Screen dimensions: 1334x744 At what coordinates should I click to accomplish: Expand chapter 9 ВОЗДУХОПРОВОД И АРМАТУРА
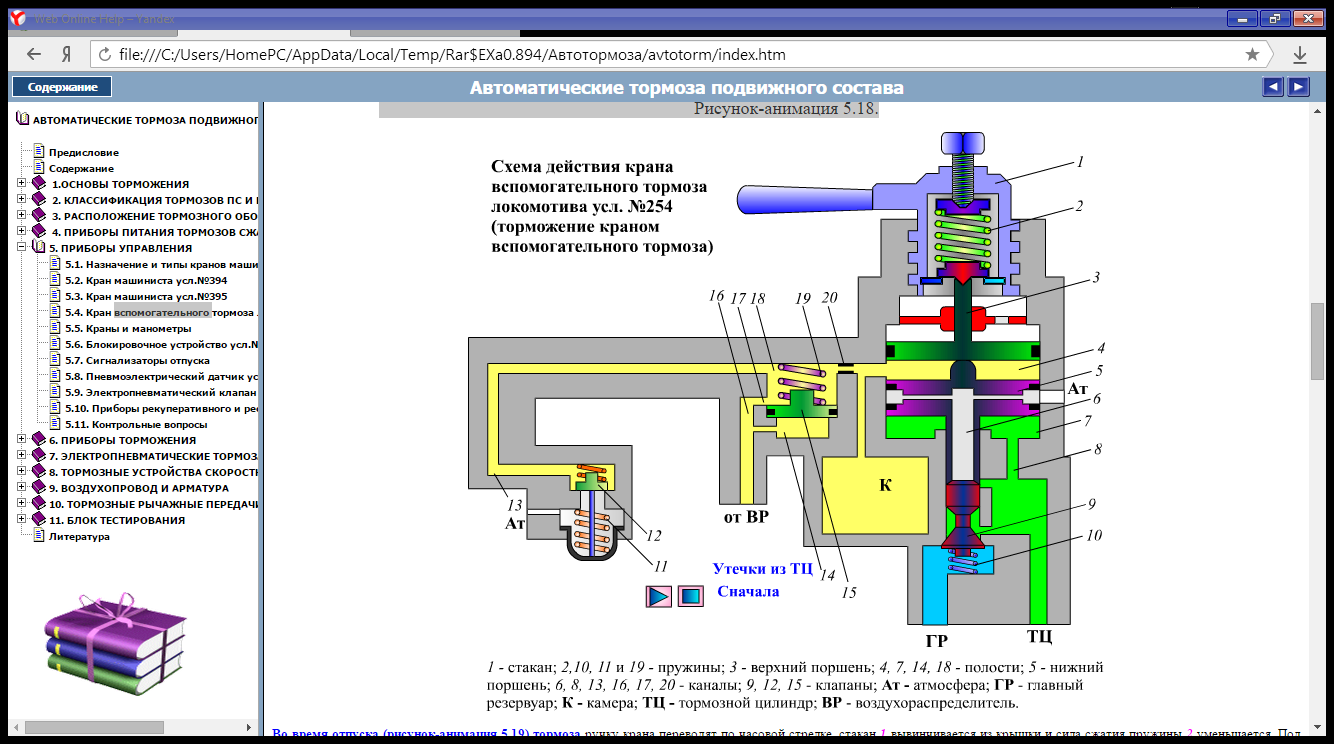pos(22,488)
